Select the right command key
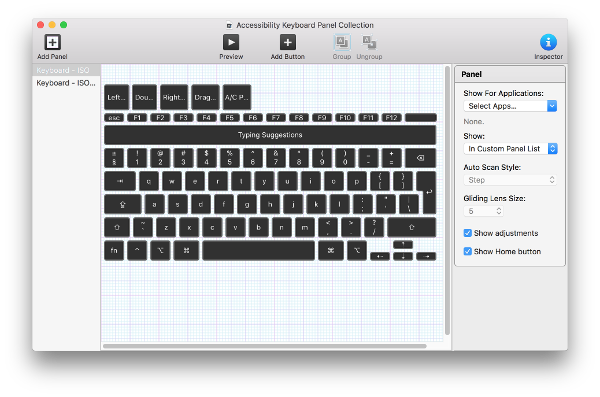The image size is (600, 397). (x=331, y=250)
